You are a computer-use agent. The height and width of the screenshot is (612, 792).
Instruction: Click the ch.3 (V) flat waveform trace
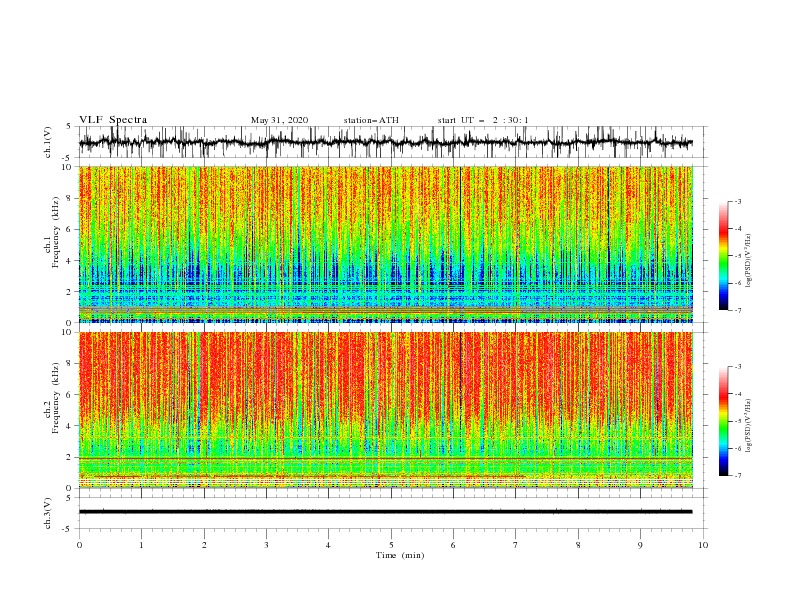coord(386,512)
